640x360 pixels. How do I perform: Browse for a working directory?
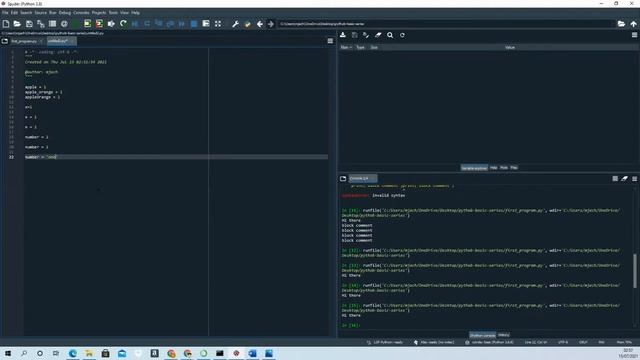point(621,24)
